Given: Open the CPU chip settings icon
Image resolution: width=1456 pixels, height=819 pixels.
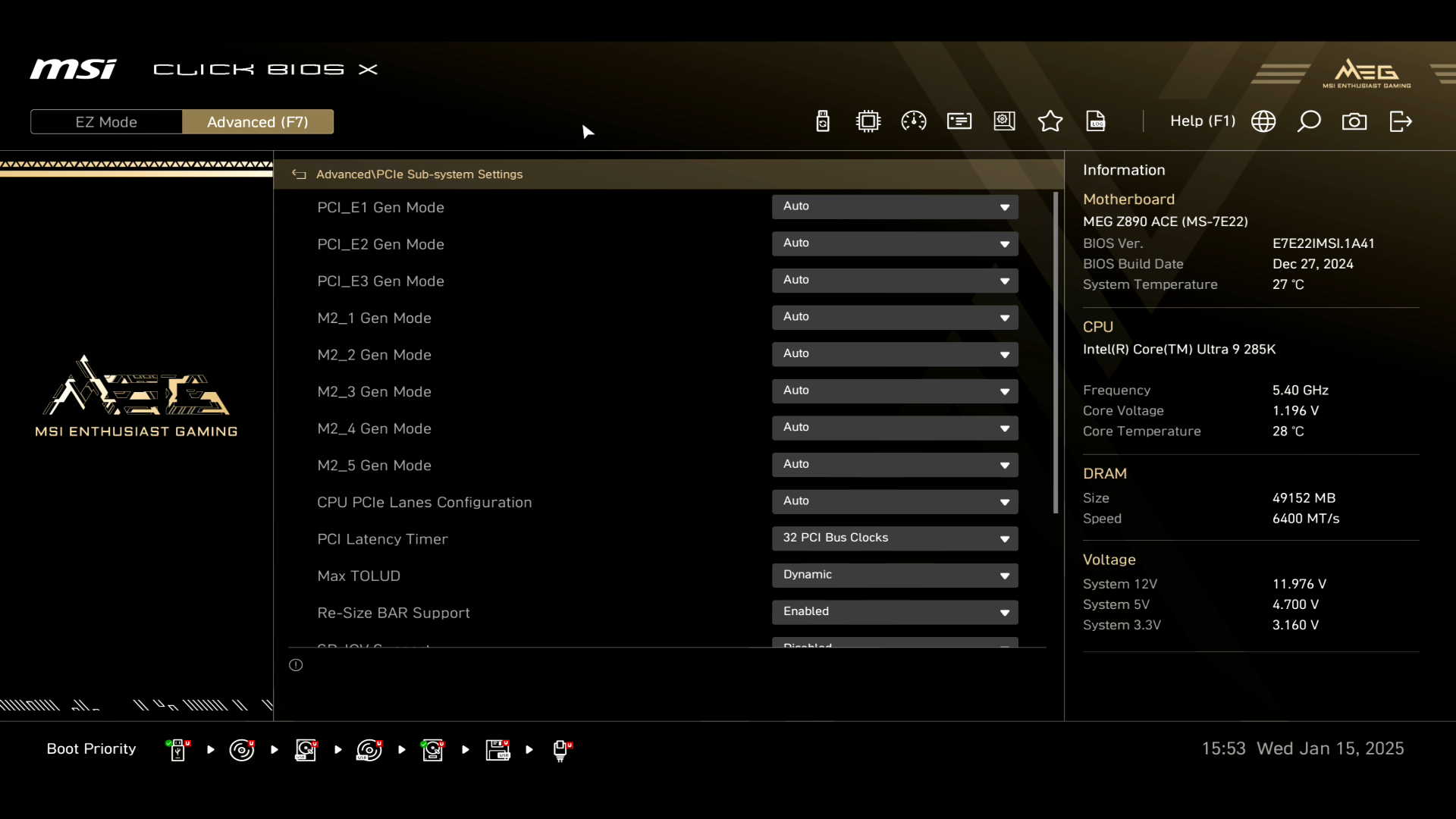Looking at the screenshot, I should 868,121.
